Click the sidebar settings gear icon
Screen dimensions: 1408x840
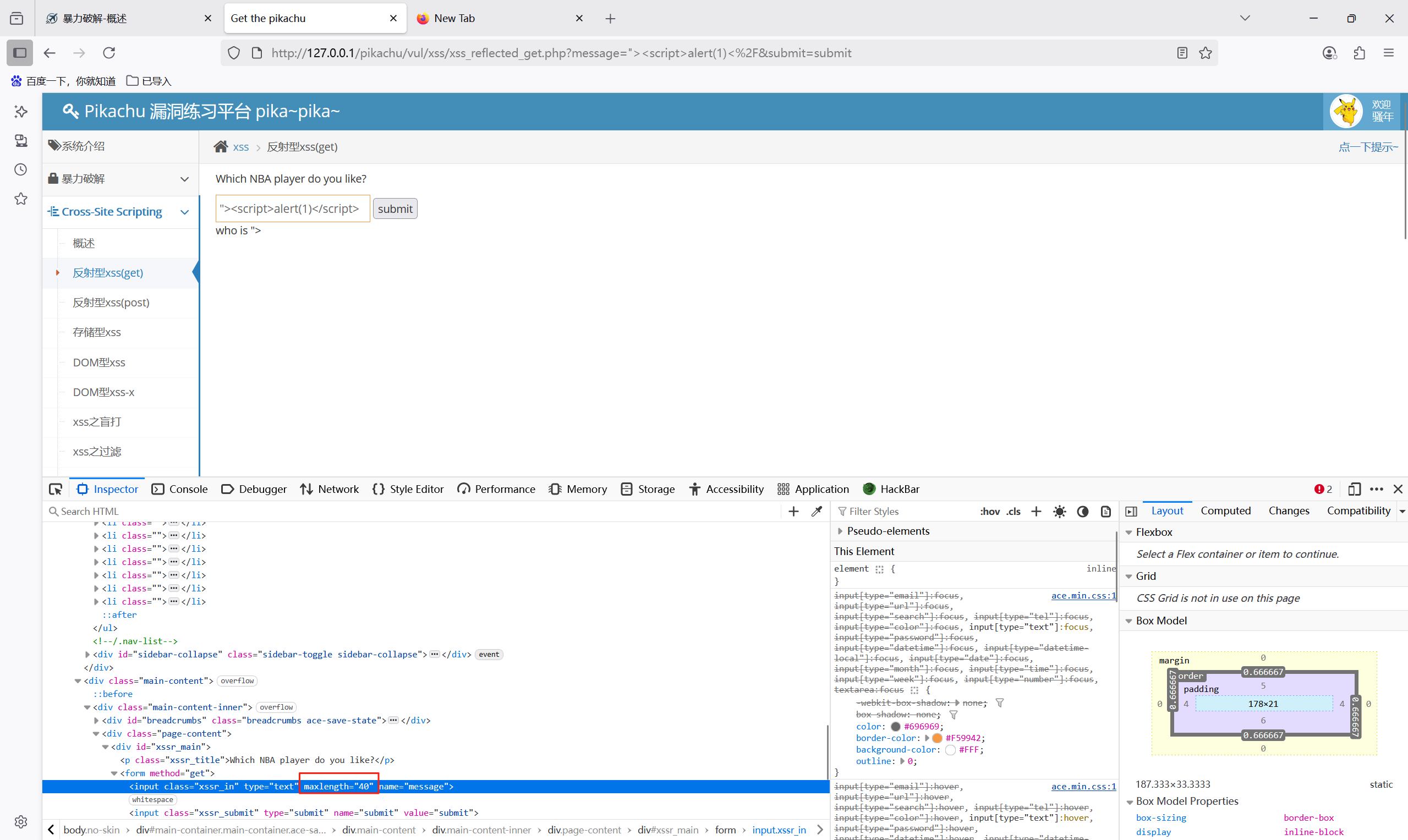click(21, 821)
